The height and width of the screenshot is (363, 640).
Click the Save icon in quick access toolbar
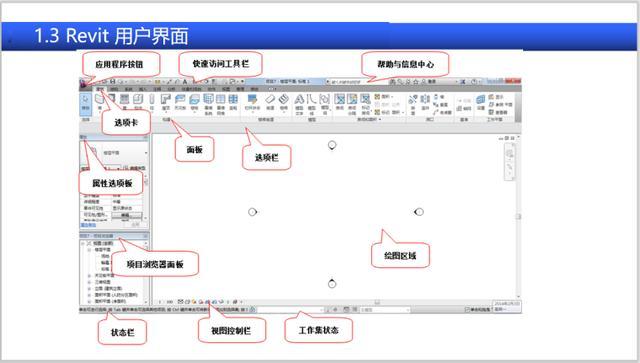(113, 81)
